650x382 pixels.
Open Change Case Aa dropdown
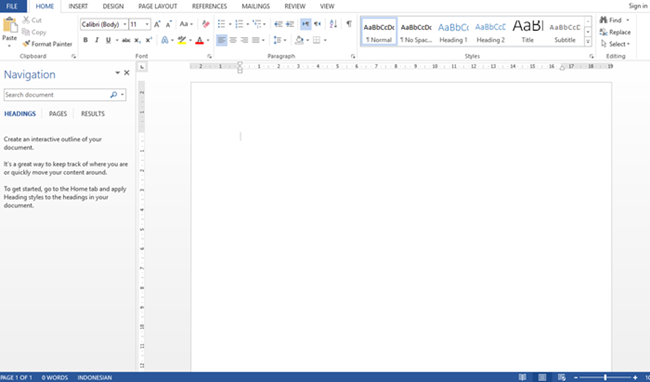point(186,24)
